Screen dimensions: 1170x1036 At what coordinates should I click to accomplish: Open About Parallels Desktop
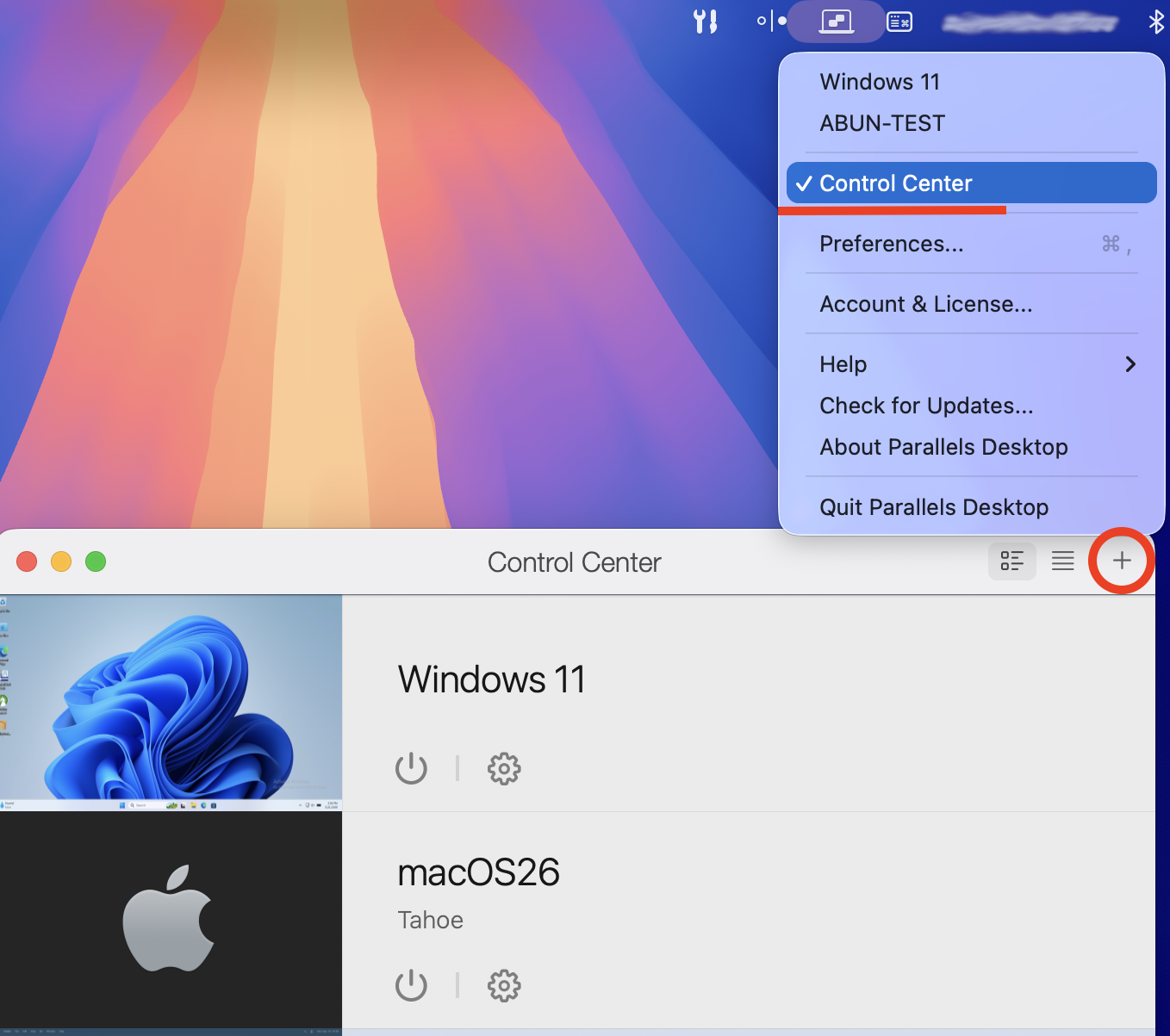[x=971, y=447]
